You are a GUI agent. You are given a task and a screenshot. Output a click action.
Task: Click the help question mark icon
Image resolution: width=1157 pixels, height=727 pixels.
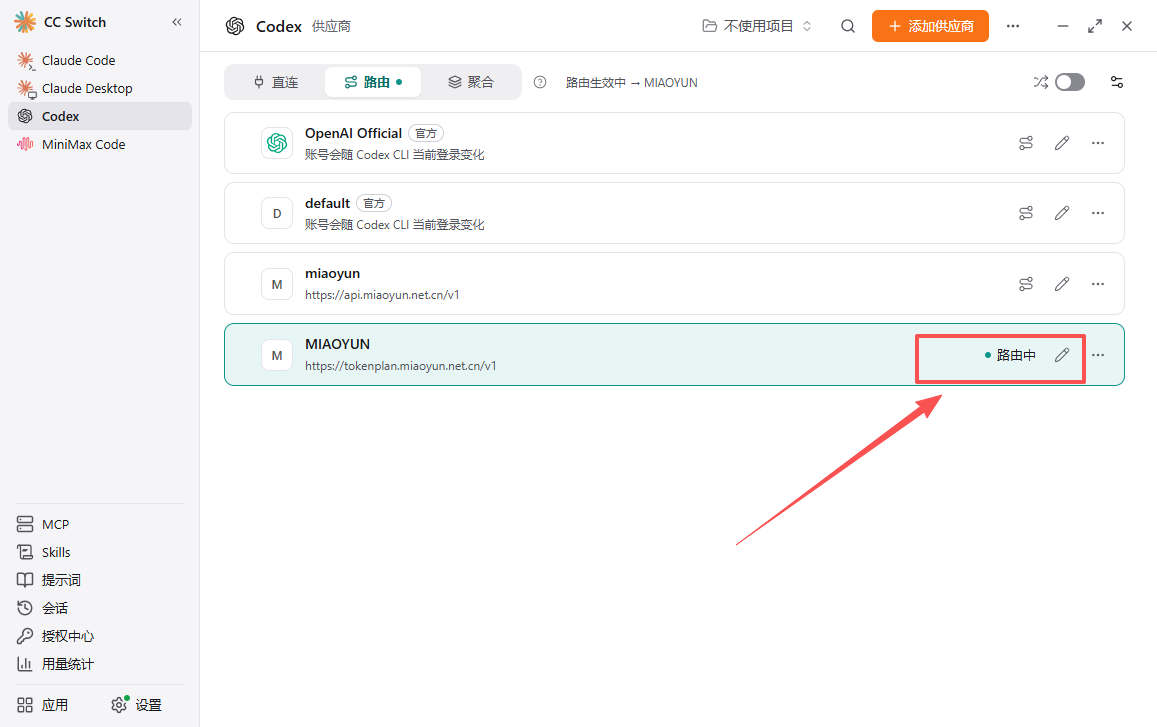pyautogui.click(x=540, y=83)
